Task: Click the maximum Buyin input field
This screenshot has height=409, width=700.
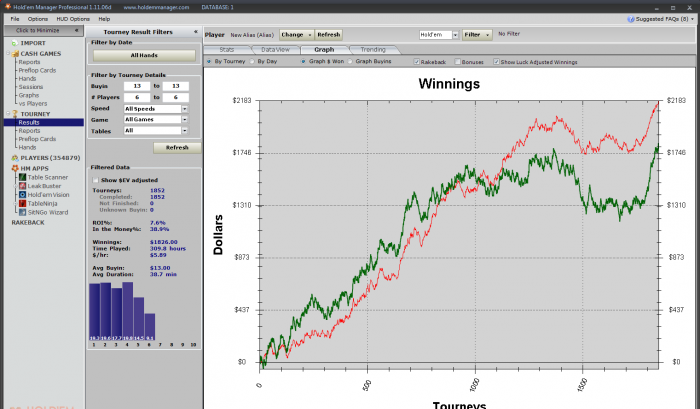Action: (175, 86)
